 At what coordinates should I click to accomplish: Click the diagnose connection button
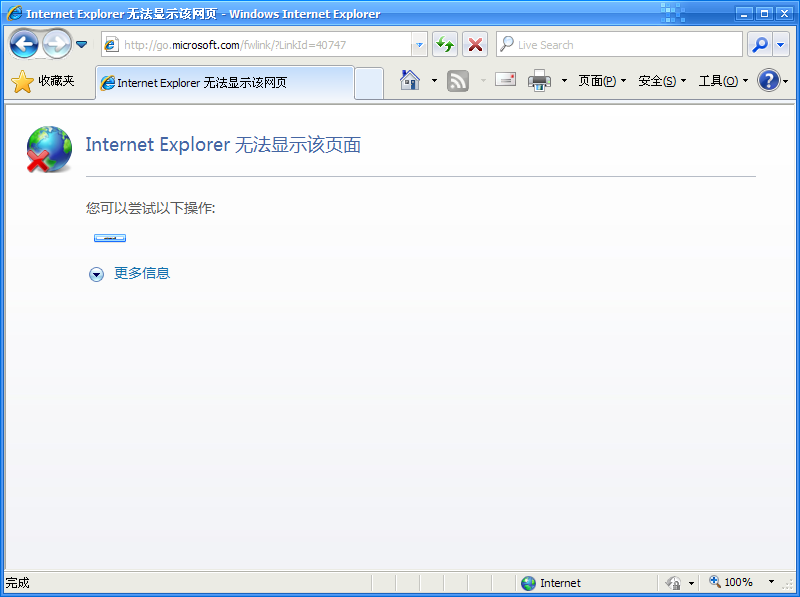pyautogui.click(x=109, y=237)
